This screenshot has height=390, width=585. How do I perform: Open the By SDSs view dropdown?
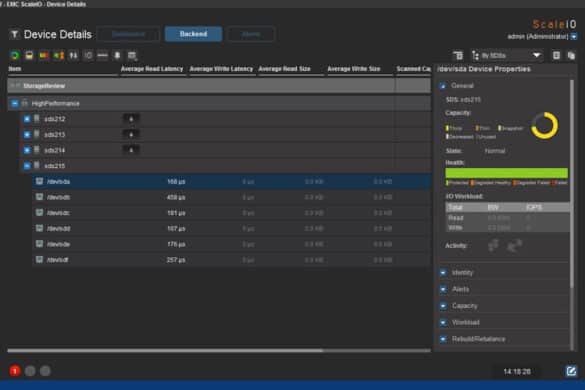click(x=507, y=56)
